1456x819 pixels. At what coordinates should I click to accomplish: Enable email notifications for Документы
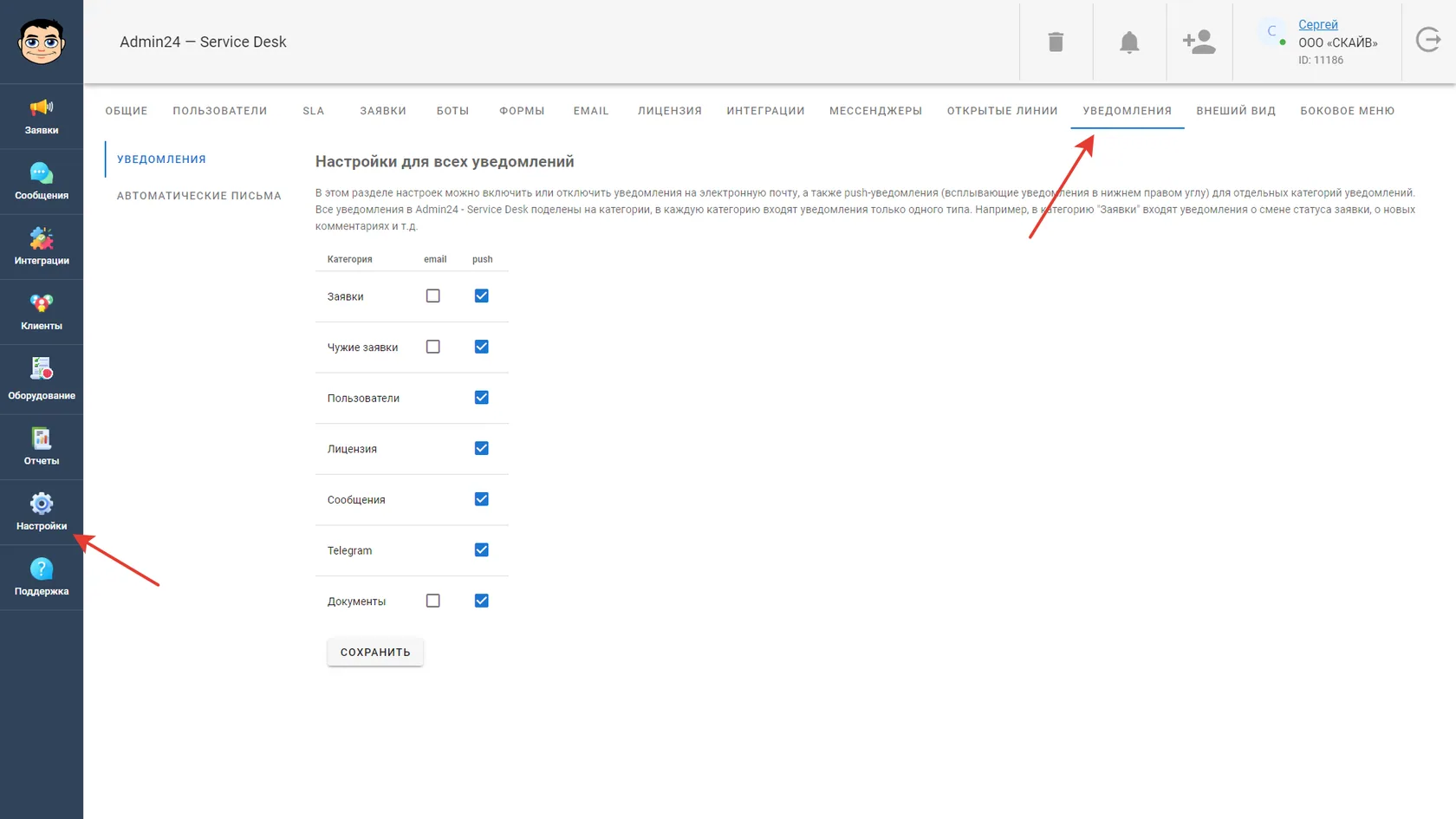click(433, 601)
